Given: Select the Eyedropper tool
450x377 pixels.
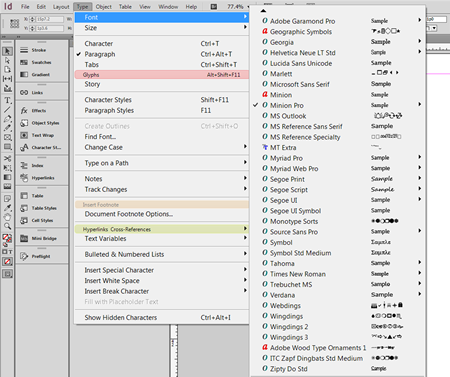Looking at the screenshot, I should 7,208.
